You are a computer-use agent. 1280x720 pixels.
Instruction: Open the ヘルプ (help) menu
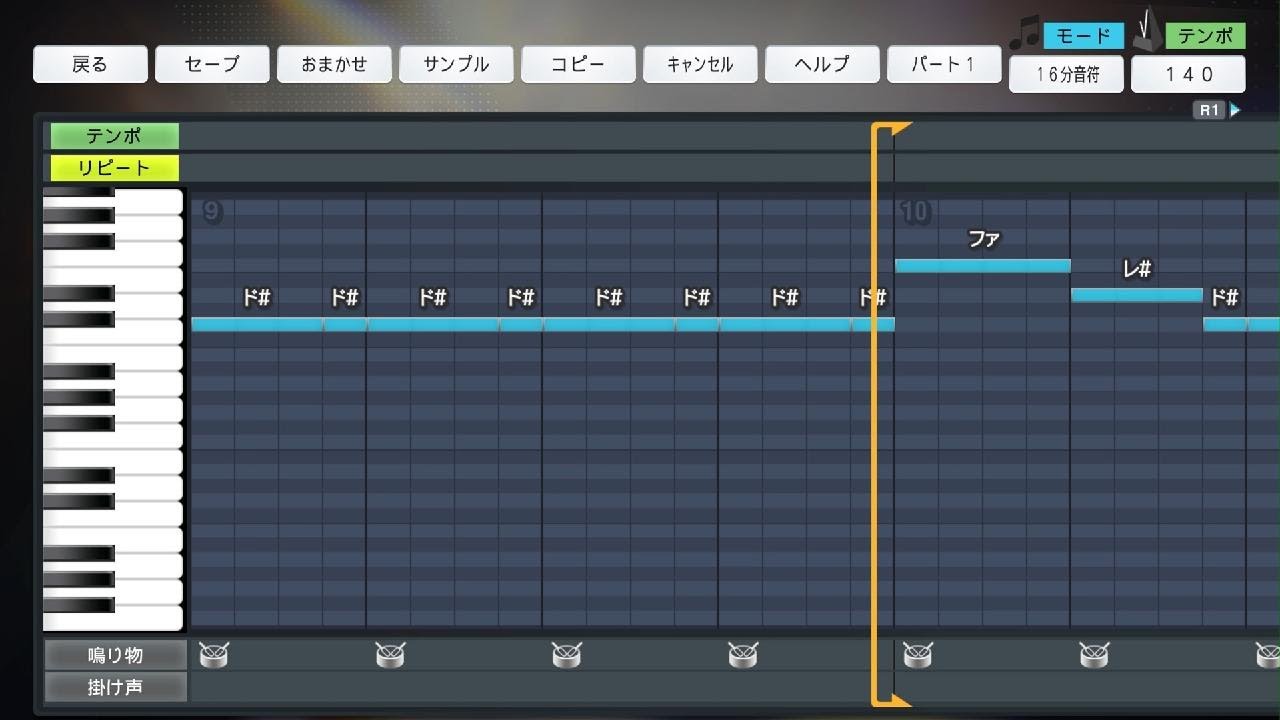(x=822, y=65)
